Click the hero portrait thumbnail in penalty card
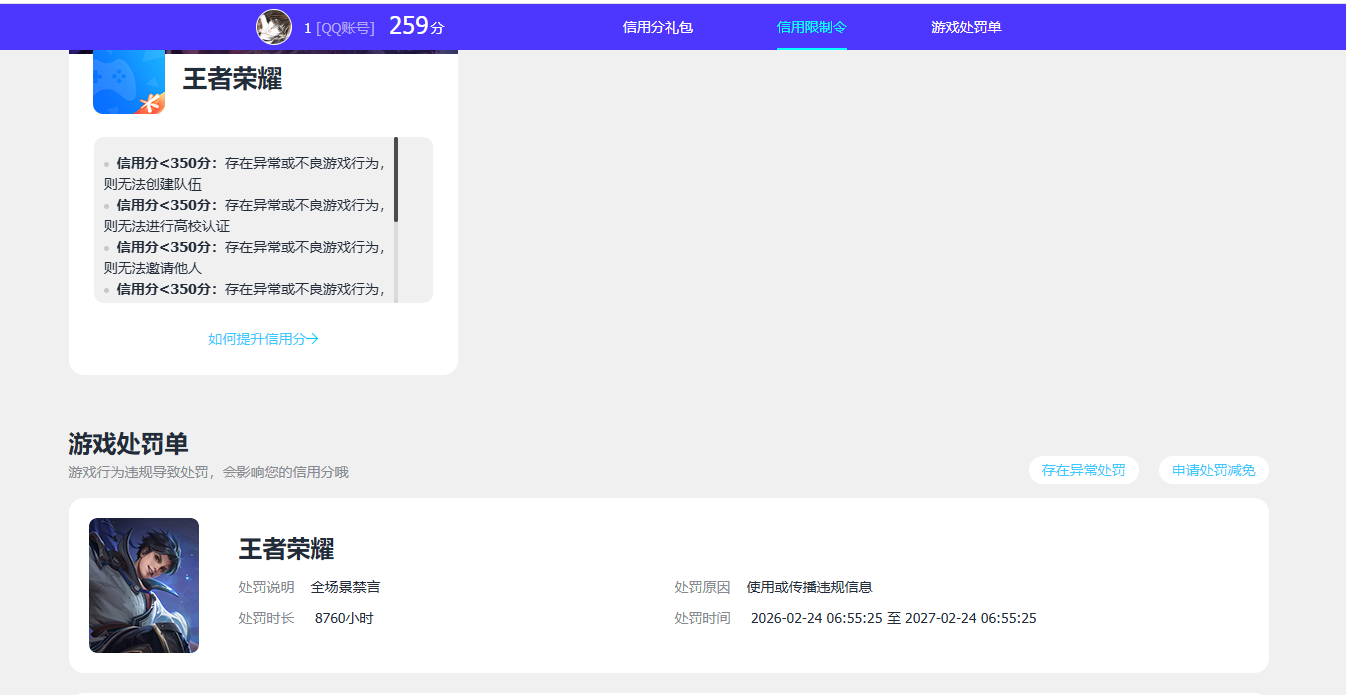The height and width of the screenshot is (695, 1346). [x=144, y=585]
